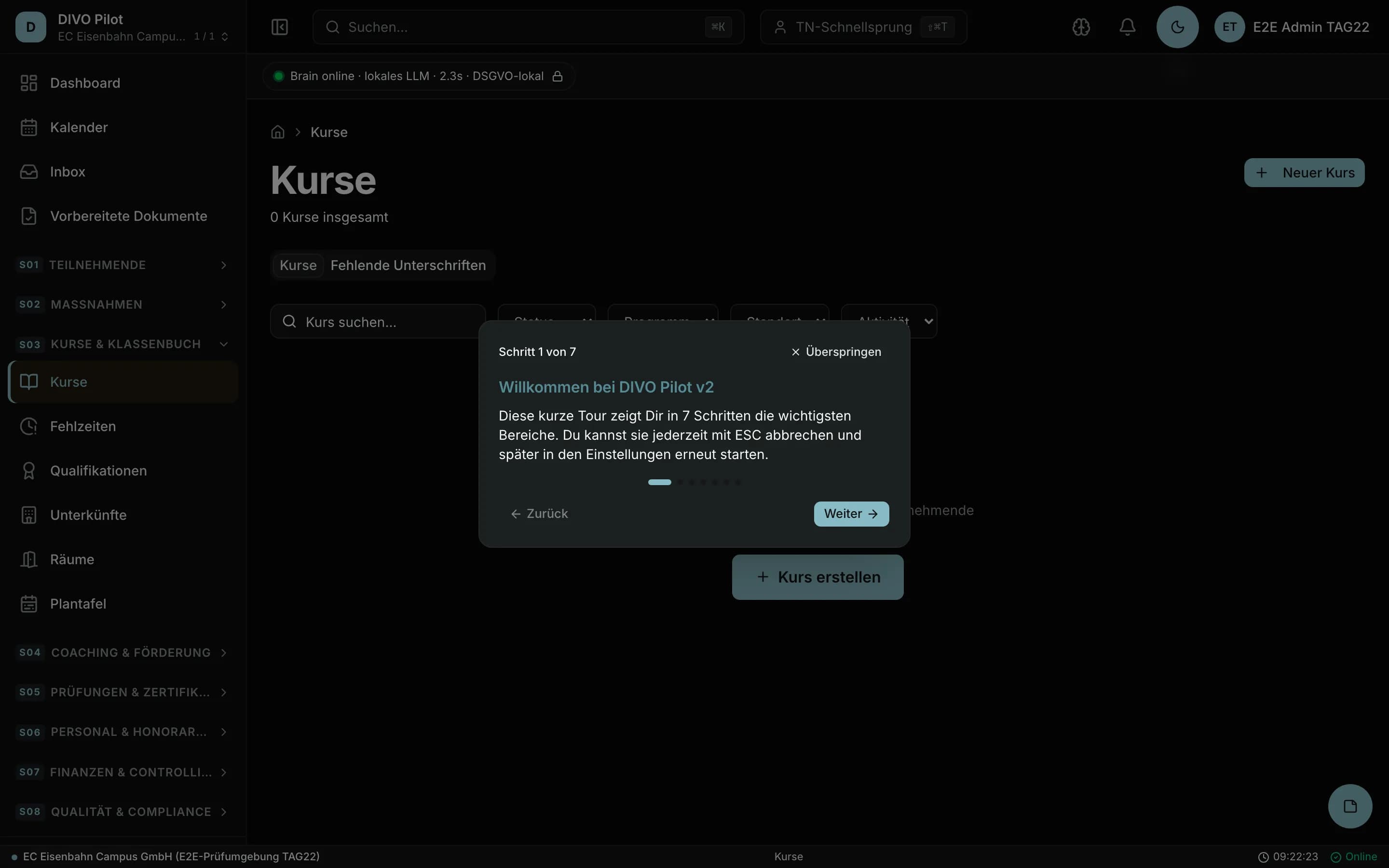Viewport: 1389px width, 868px height.
Task: Click the Online check icon in status bar
Action: 1336,857
